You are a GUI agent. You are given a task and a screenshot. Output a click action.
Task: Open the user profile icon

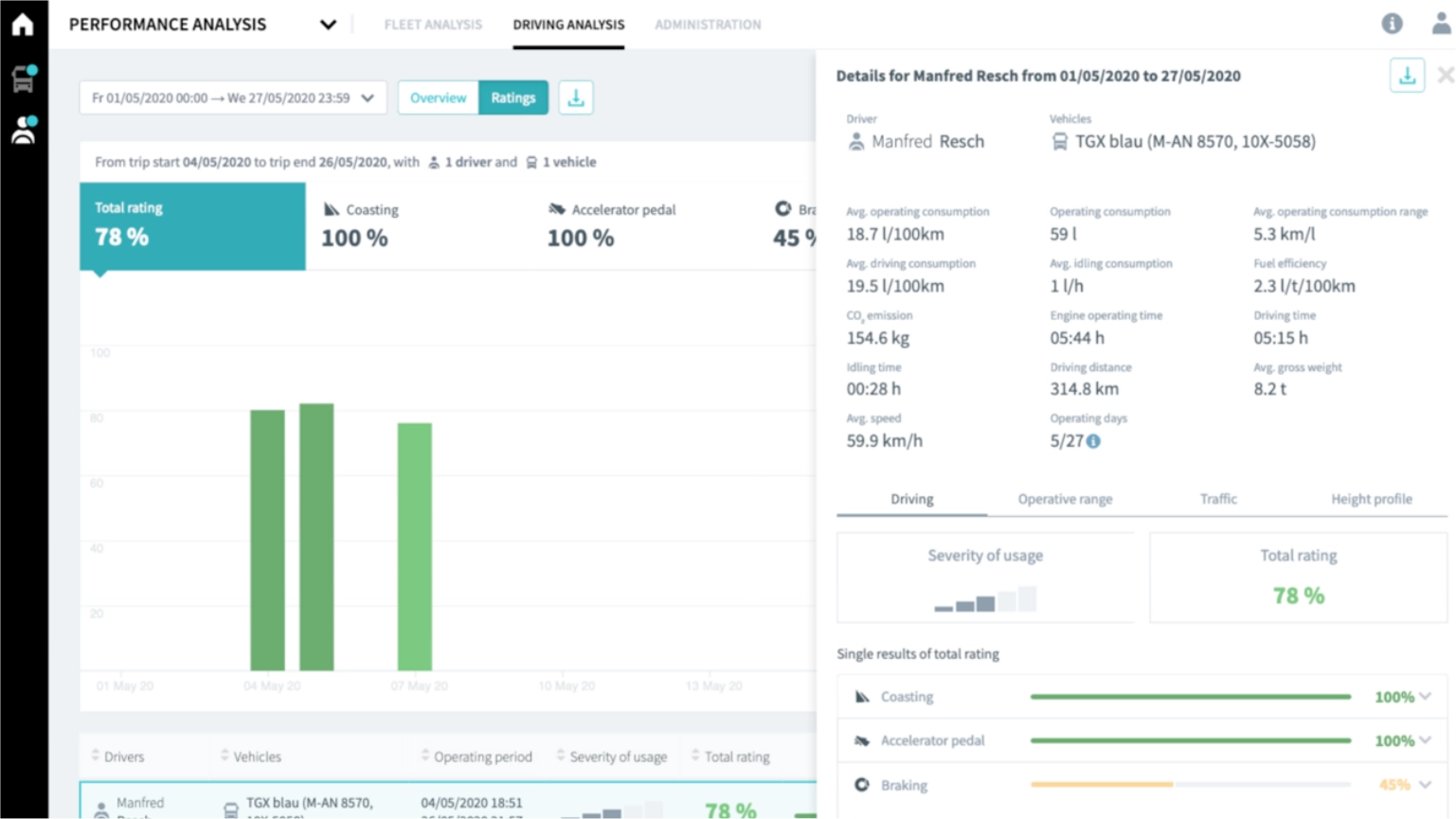1440,24
